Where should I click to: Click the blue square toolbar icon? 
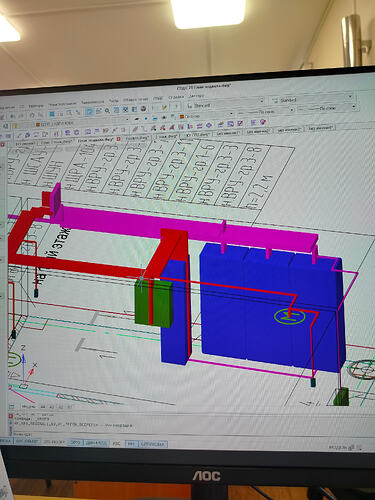tap(52, 114)
